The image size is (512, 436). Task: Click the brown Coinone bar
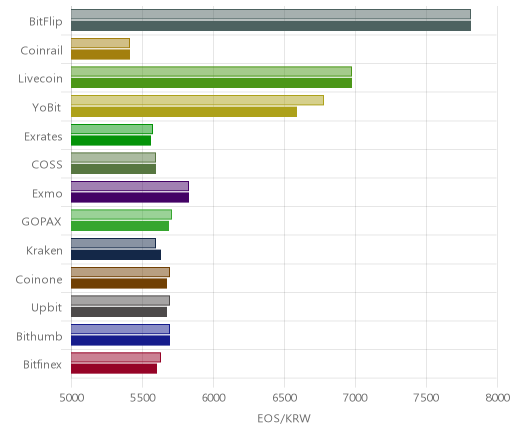(119, 284)
